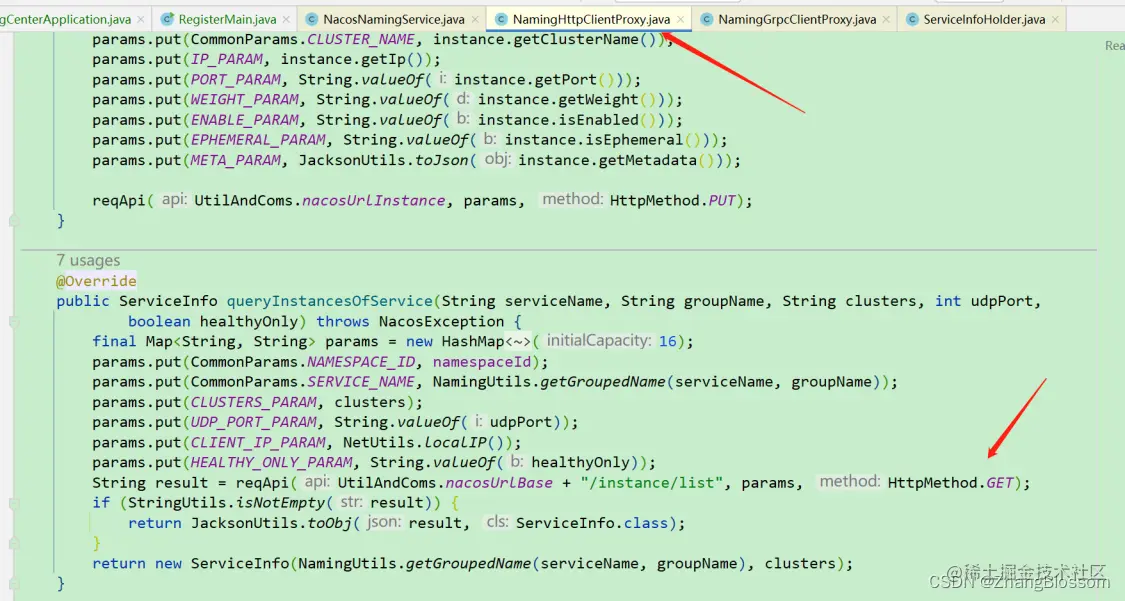Screen dimensions: 1125x601
Task: Click the class icon on RegisterMain.java tab
Action: pos(167,19)
